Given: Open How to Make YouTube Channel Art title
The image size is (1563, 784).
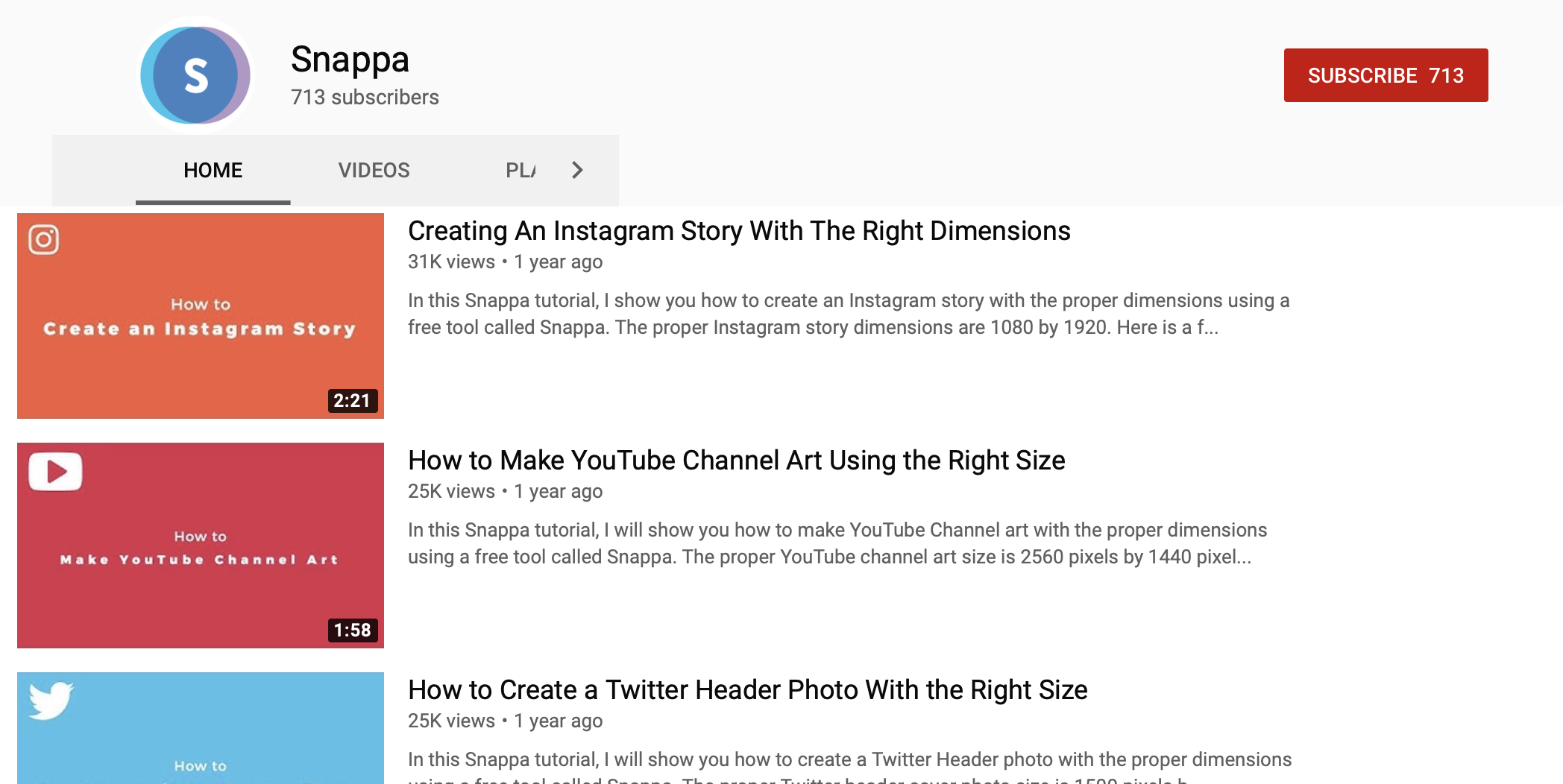Looking at the screenshot, I should [x=736, y=461].
